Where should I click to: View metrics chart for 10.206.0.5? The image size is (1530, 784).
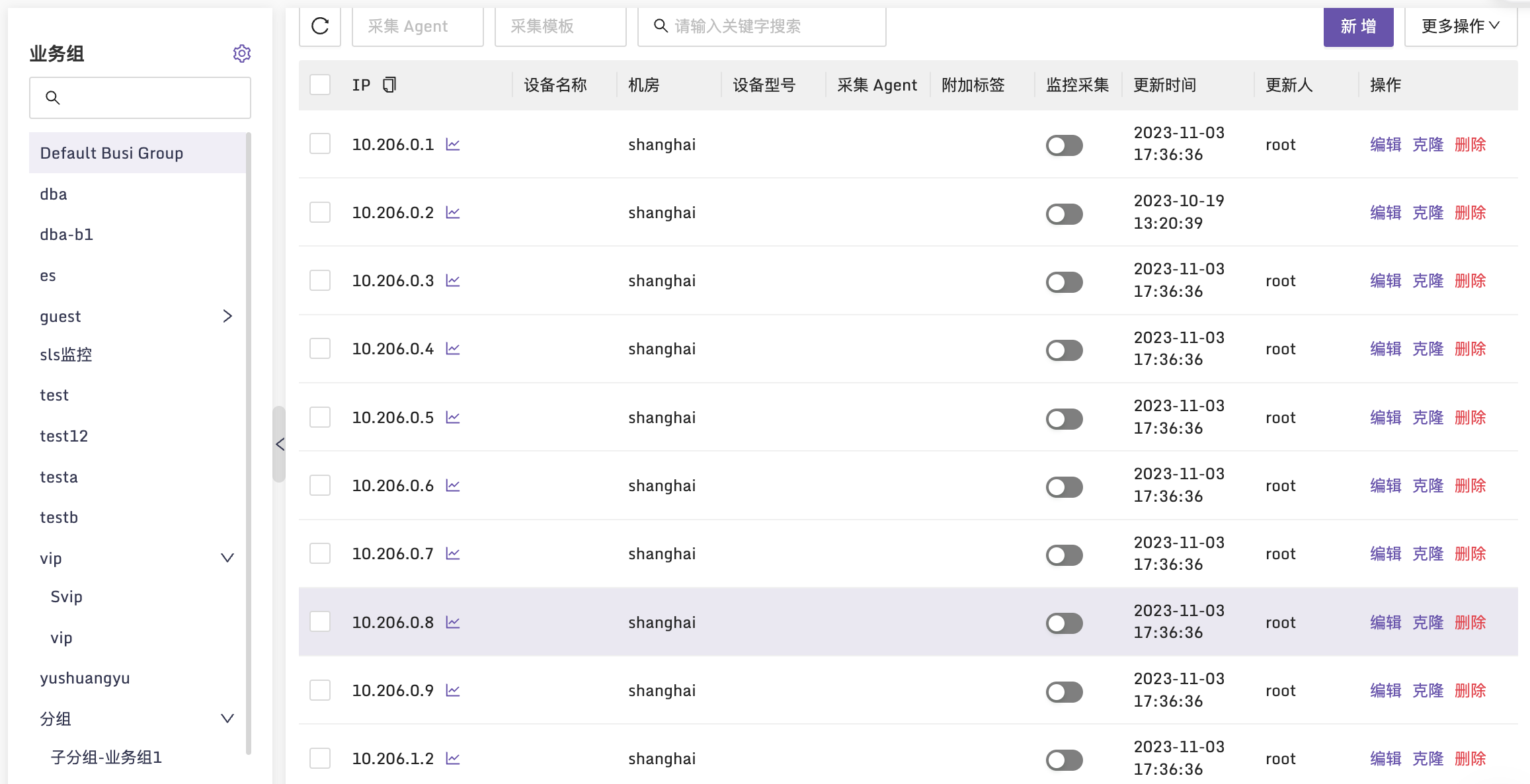453,416
